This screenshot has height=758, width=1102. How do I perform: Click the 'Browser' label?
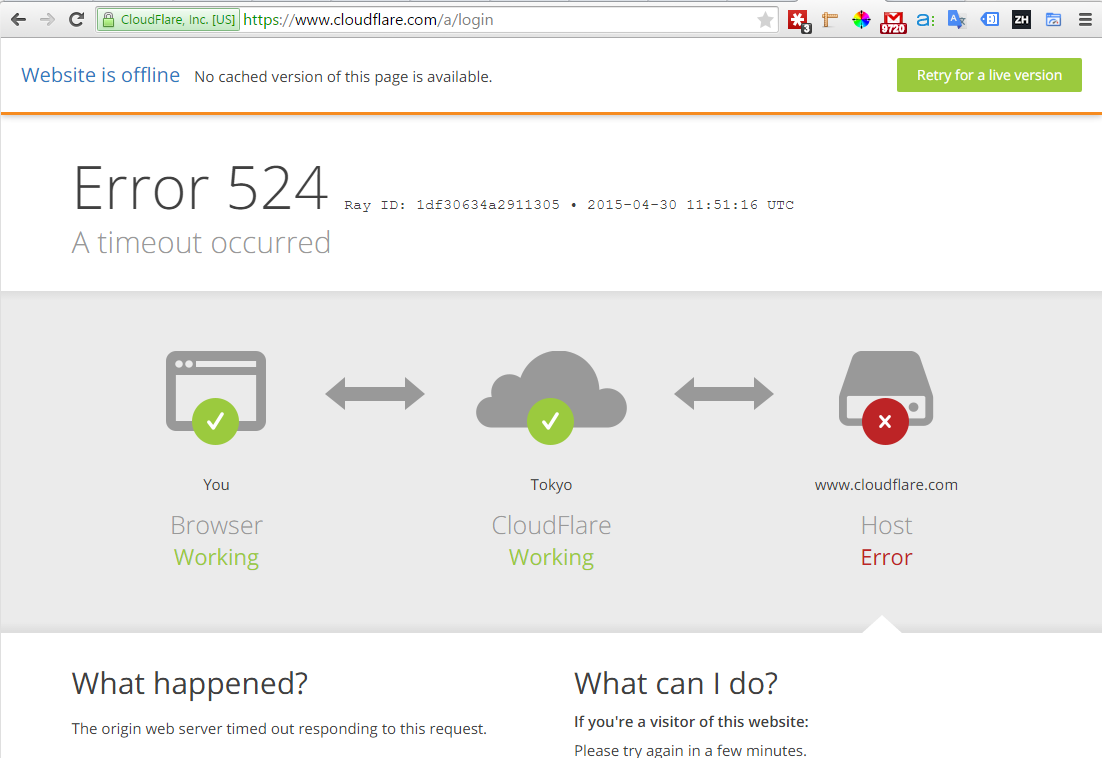[x=216, y=525]
